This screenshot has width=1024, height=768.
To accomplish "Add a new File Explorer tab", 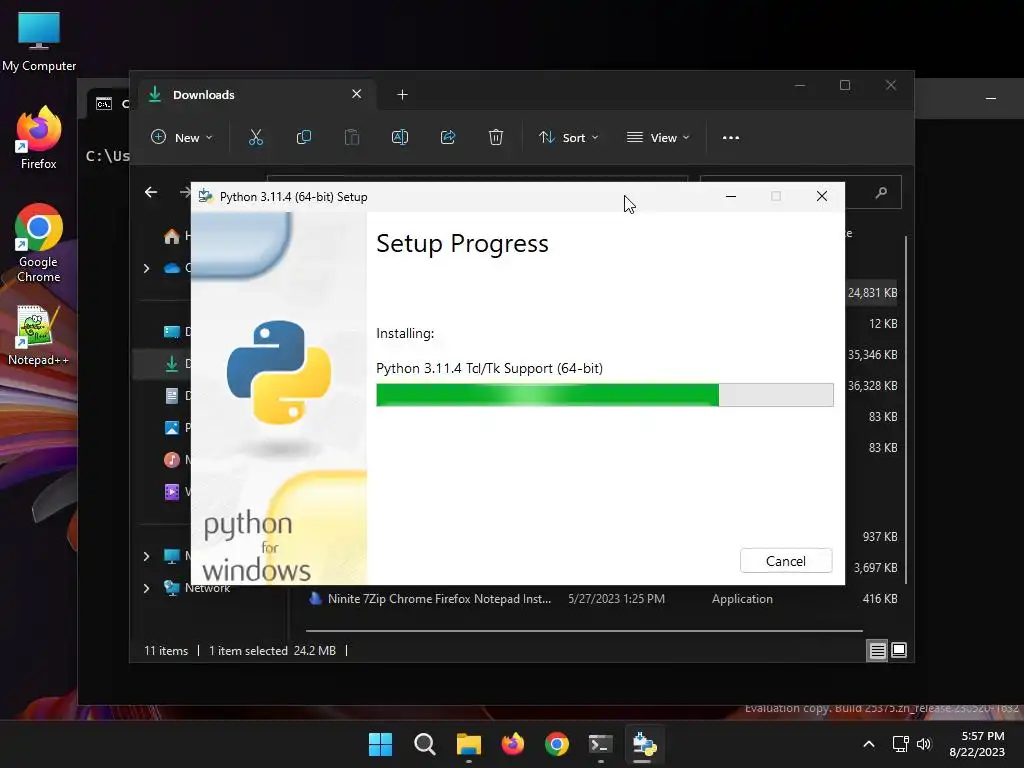I will (x=402, y=95).
